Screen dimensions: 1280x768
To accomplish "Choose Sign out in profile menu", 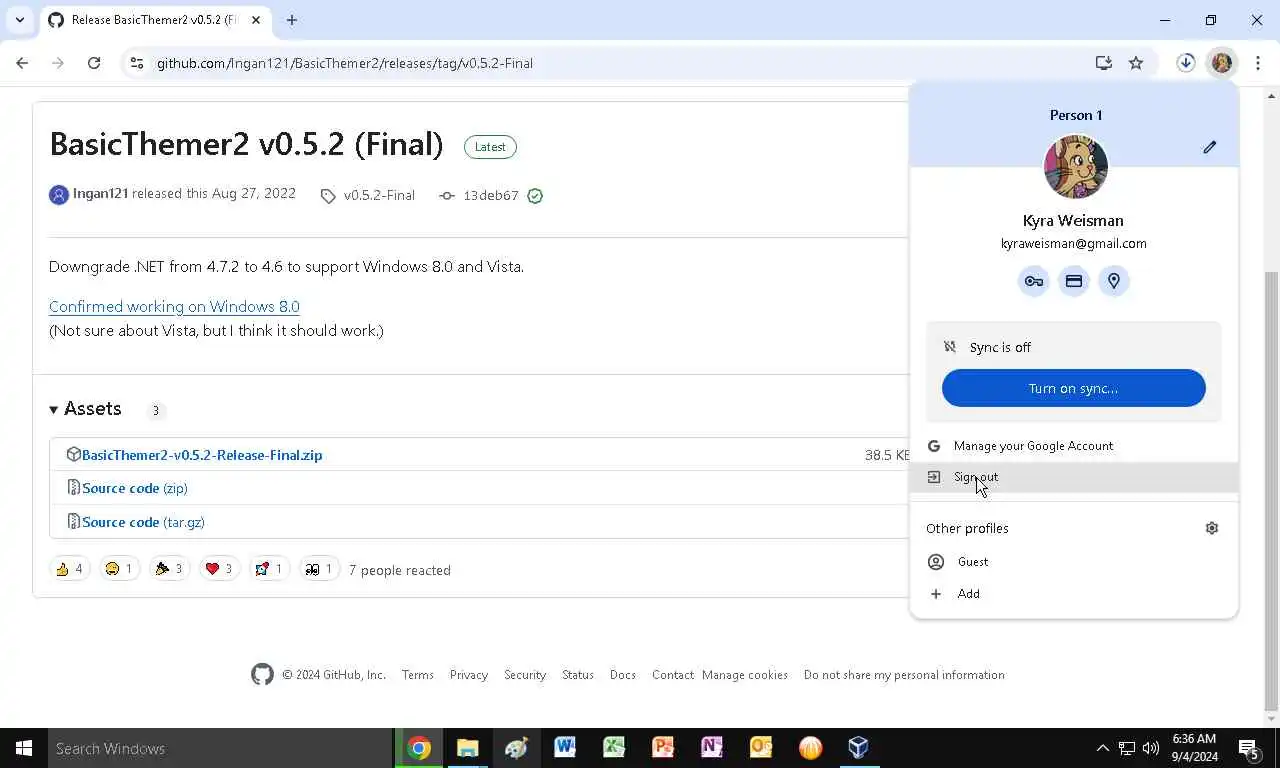I will click(1074, 477).
